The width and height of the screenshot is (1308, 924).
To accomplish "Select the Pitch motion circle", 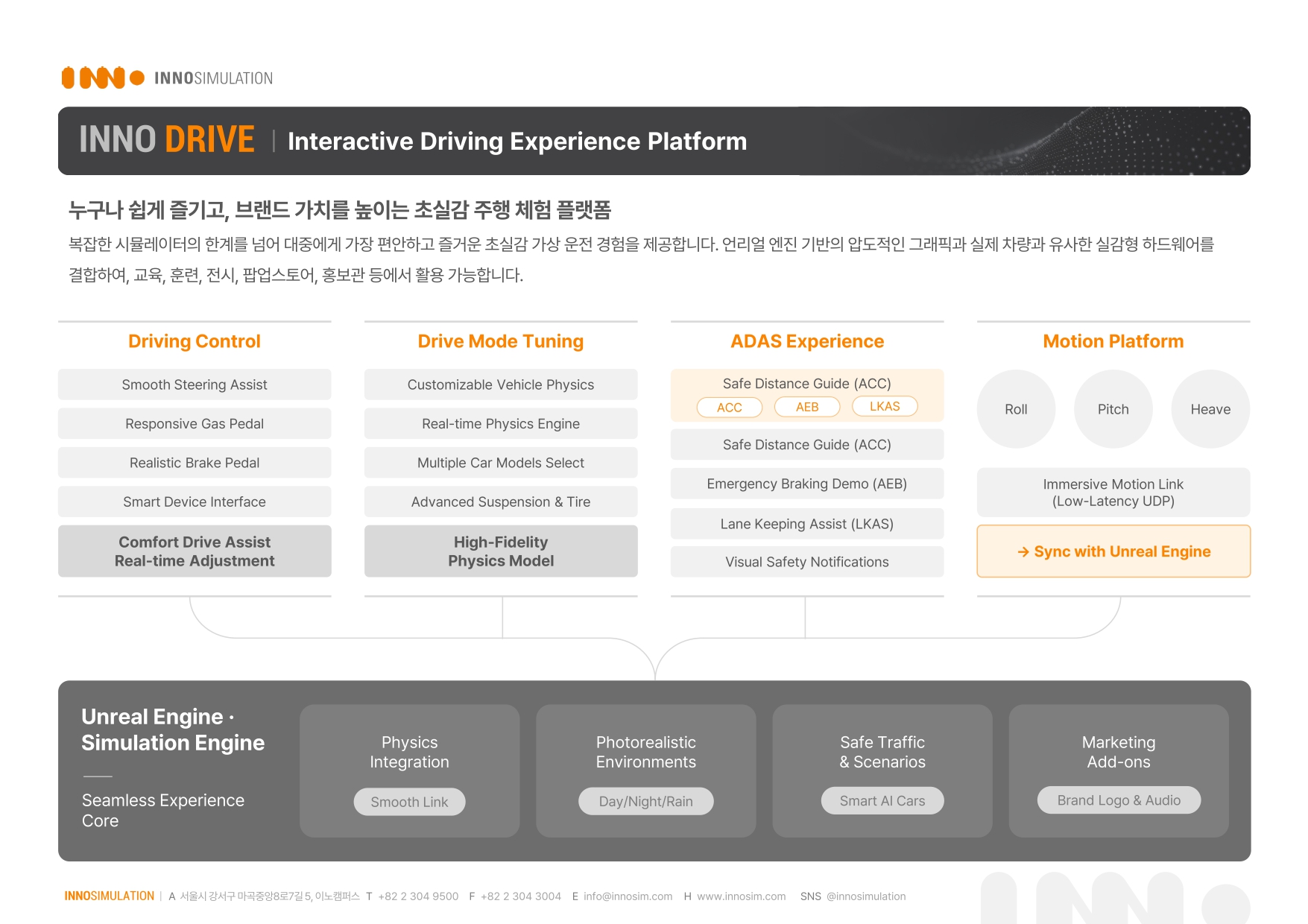I will click(1113, 409).
